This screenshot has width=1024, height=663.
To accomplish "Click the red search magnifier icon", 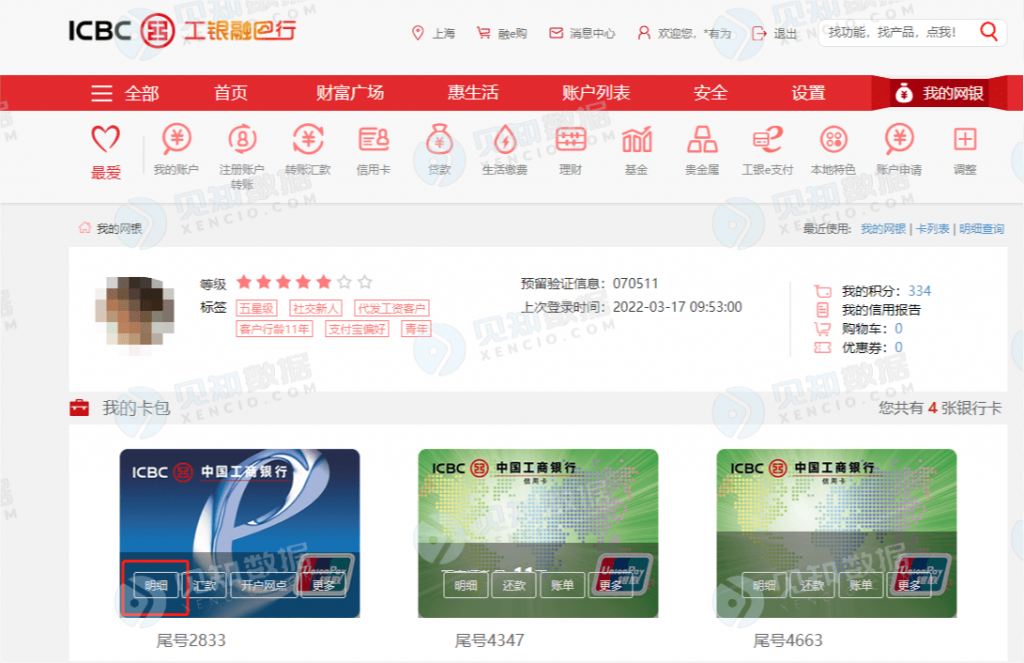I will pyautogui.click(x=989, y=31).
